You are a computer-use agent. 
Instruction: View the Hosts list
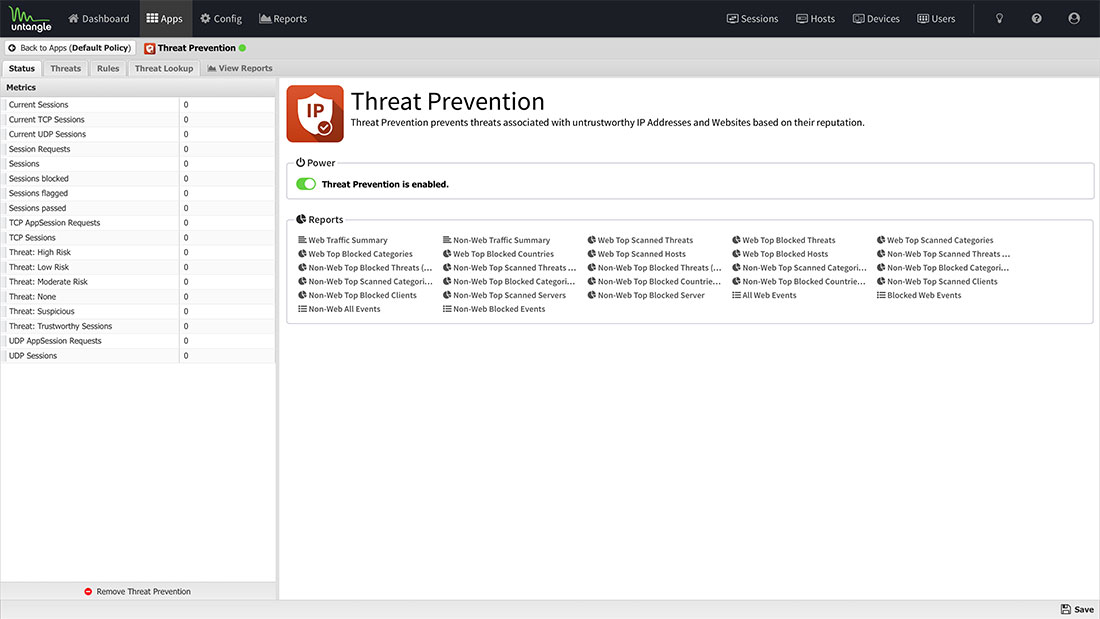(815, 19)
